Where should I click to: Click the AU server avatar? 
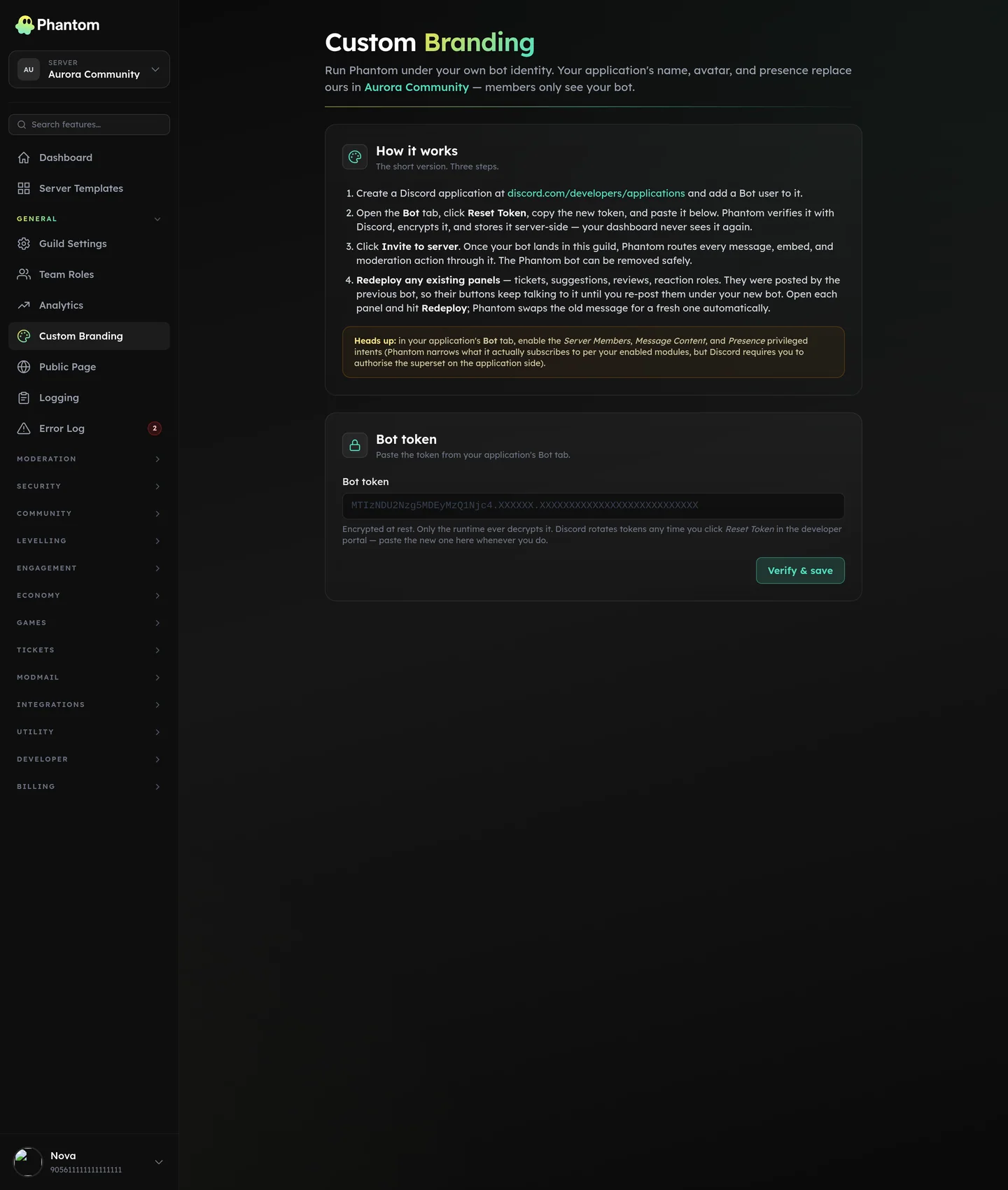click(x=29, y=69)
